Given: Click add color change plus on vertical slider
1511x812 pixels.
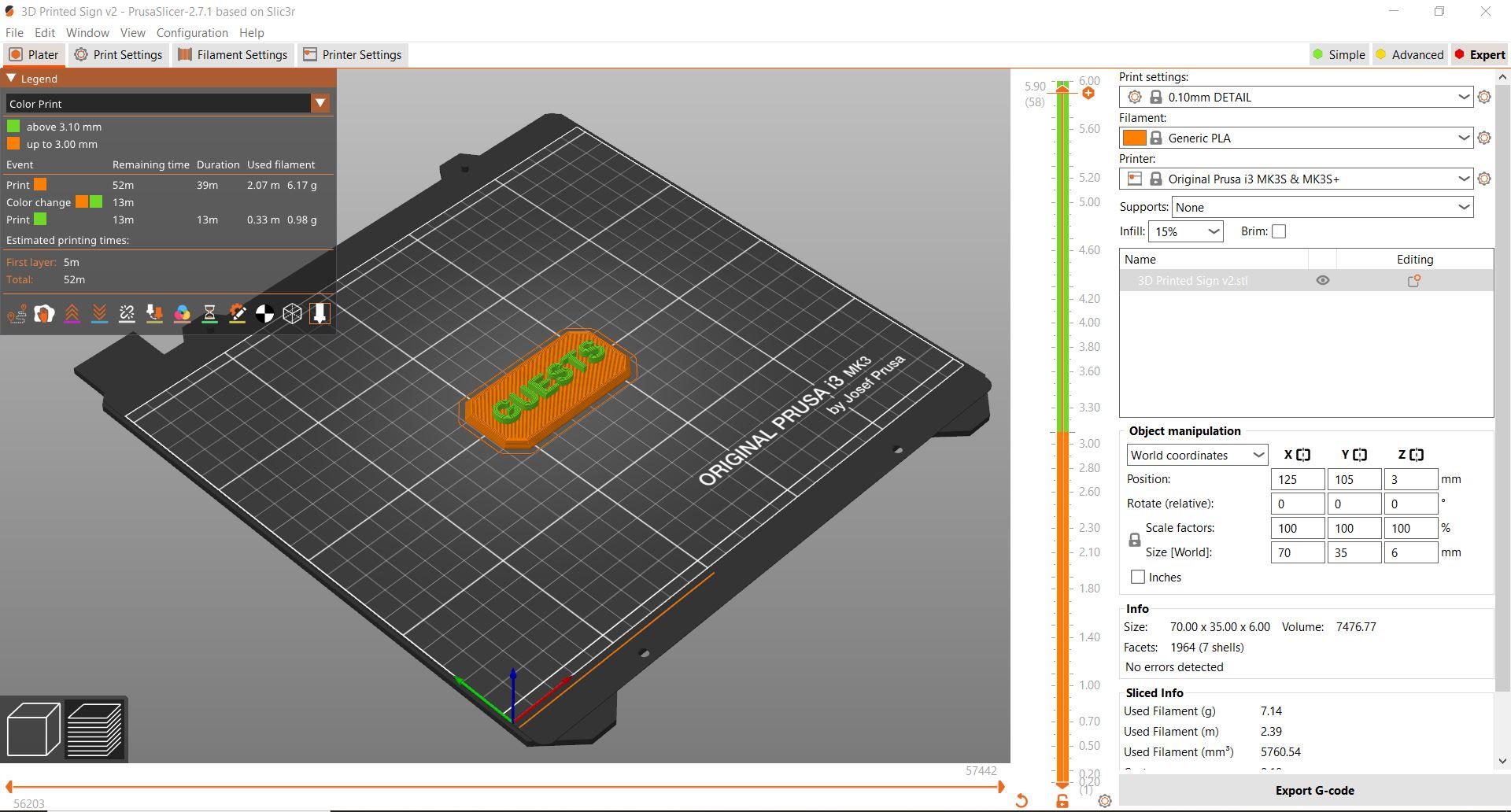Looking at the screenshot, I should pos(1088,93).
